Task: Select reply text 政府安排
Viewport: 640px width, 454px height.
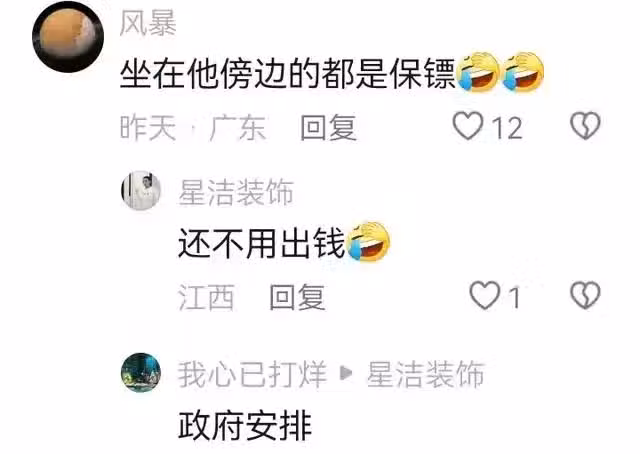Action: (245, 425)
